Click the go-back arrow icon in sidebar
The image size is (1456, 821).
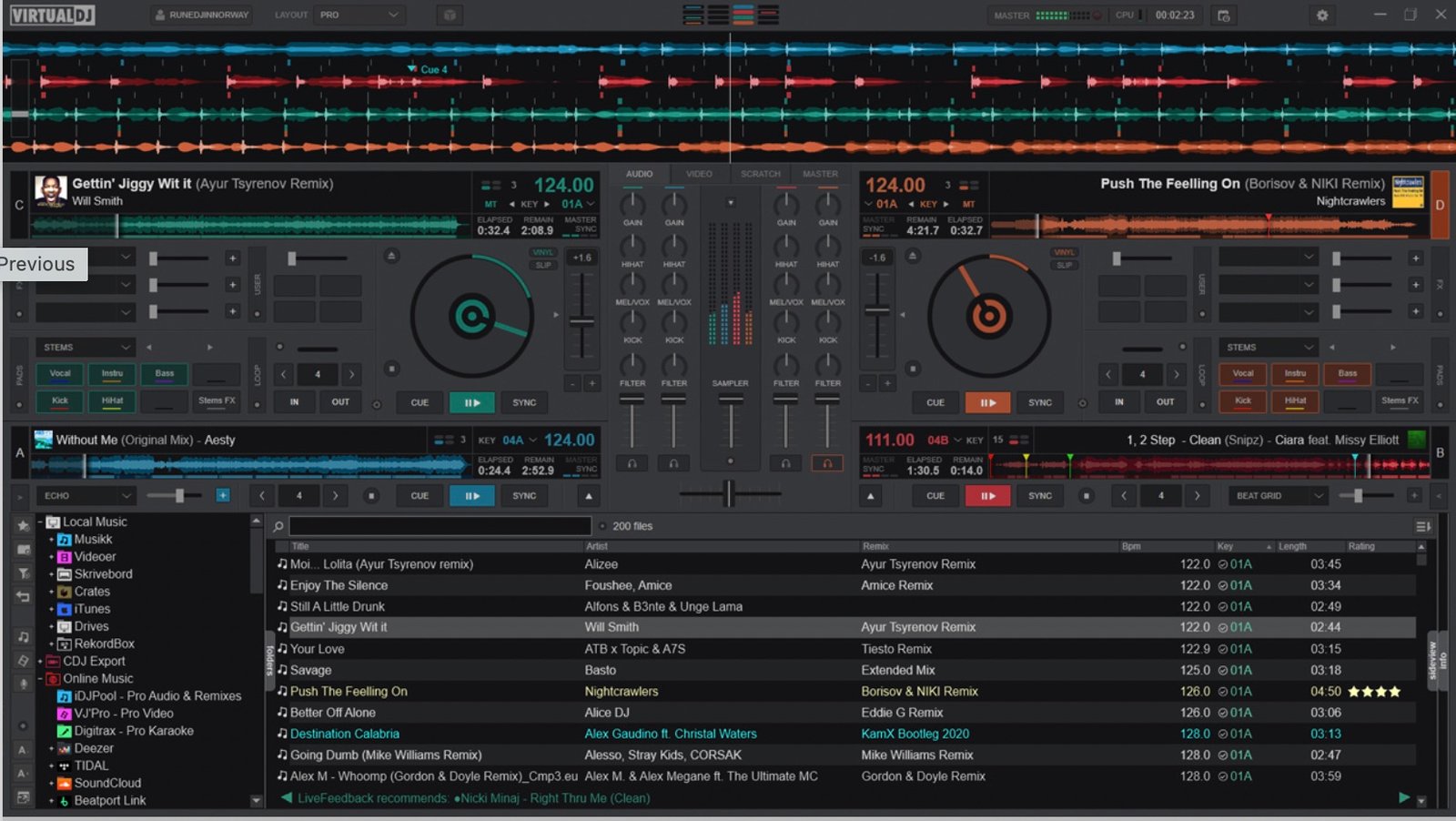(x=24, y=597)
